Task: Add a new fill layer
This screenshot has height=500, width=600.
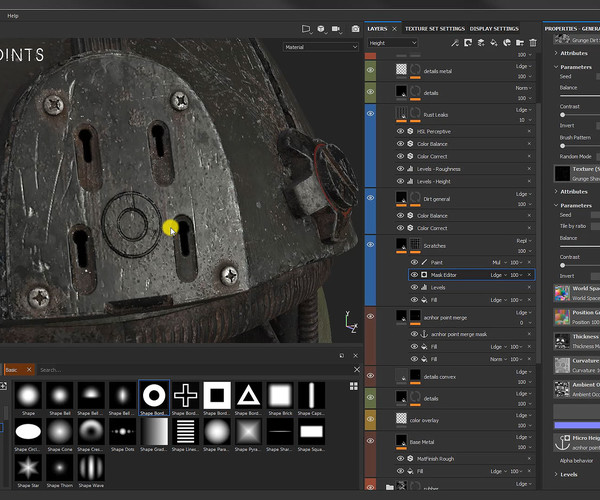Action: pos(494,43)
